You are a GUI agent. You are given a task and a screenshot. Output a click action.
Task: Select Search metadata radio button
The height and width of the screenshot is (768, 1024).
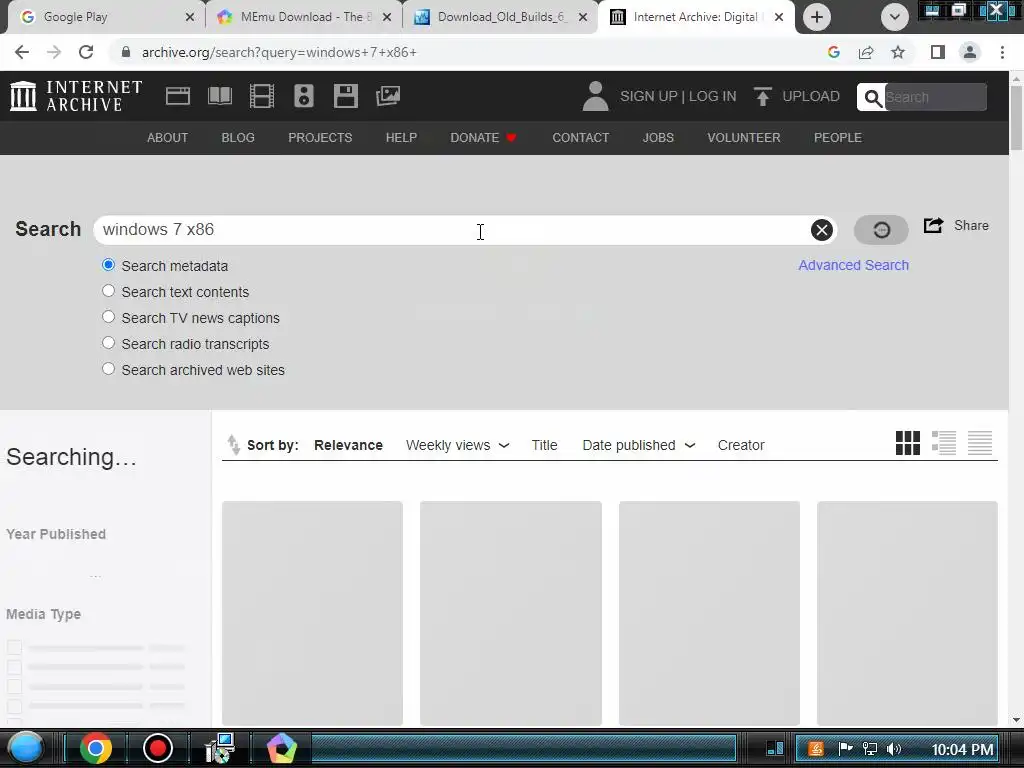point(108,265)
